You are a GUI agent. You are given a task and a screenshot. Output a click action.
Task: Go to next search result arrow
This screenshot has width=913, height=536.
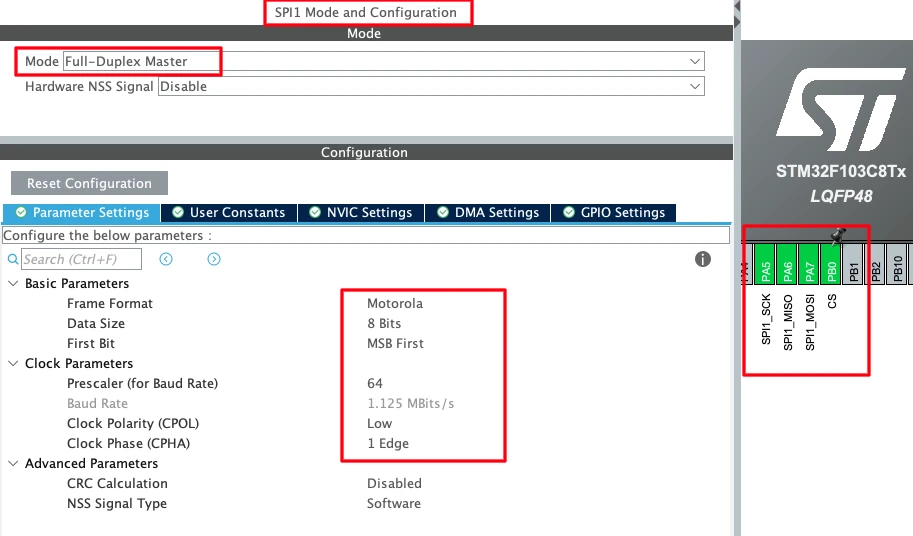tap(214, 260)
